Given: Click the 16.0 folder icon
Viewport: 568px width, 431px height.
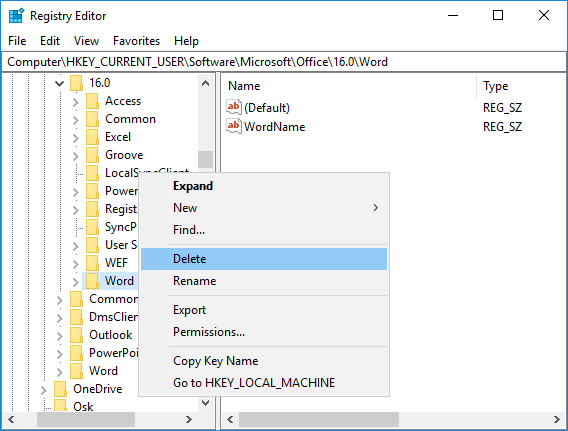Looking at the screenshot, I should tap(76, 83).
